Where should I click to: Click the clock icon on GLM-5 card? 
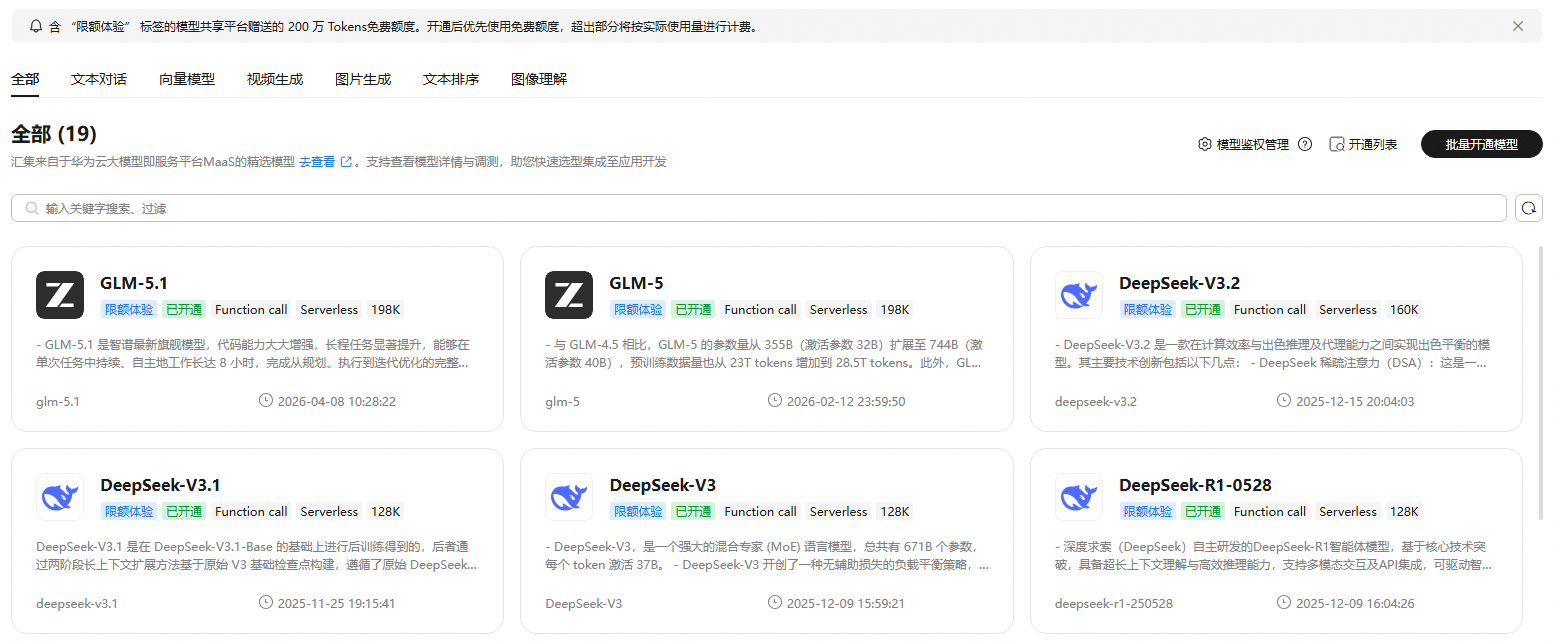(x=775, y=401)
